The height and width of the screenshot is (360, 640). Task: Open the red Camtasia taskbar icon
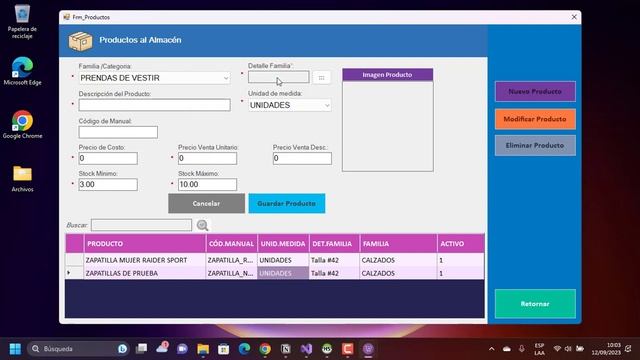(x=347, y=349)
